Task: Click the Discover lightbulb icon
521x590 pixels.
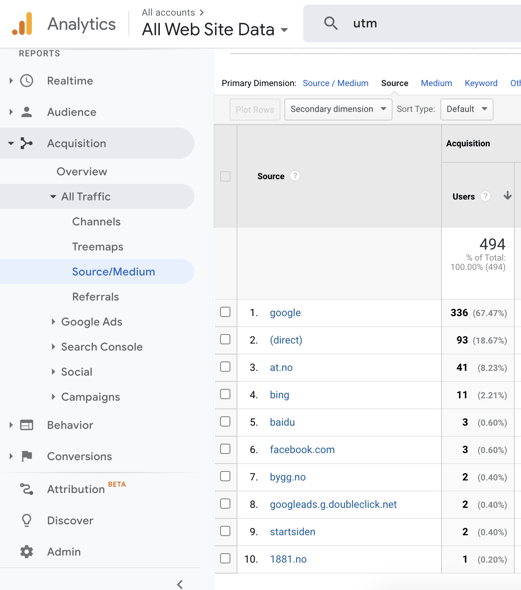Action: click(27, 520)
